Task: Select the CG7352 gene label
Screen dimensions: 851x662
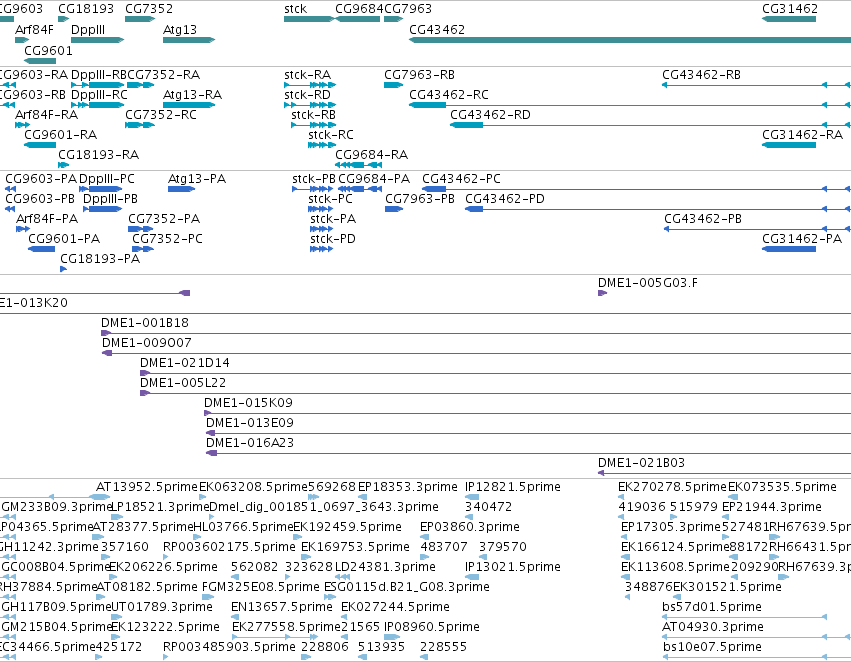Action: point(149,9)
